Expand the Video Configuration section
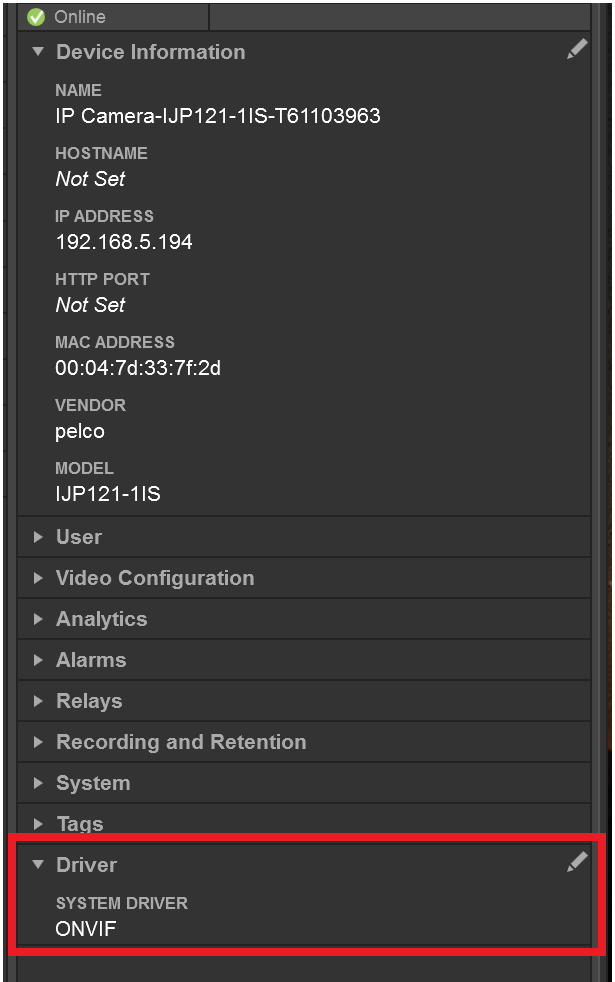Screen dimensions: 615x982 tap(37, 578)
